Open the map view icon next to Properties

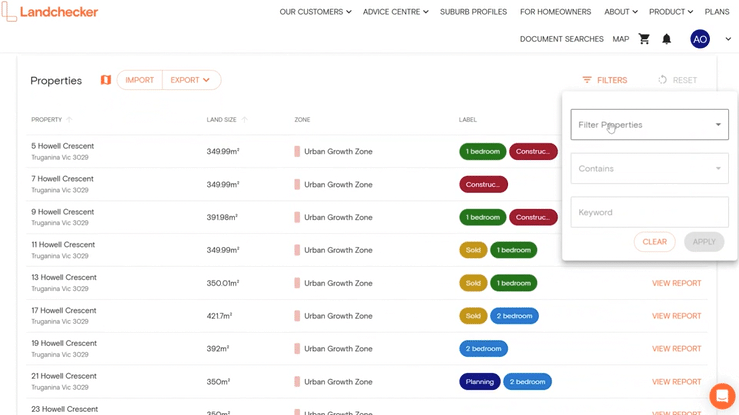pyautogui.click(x=106, y=80)
